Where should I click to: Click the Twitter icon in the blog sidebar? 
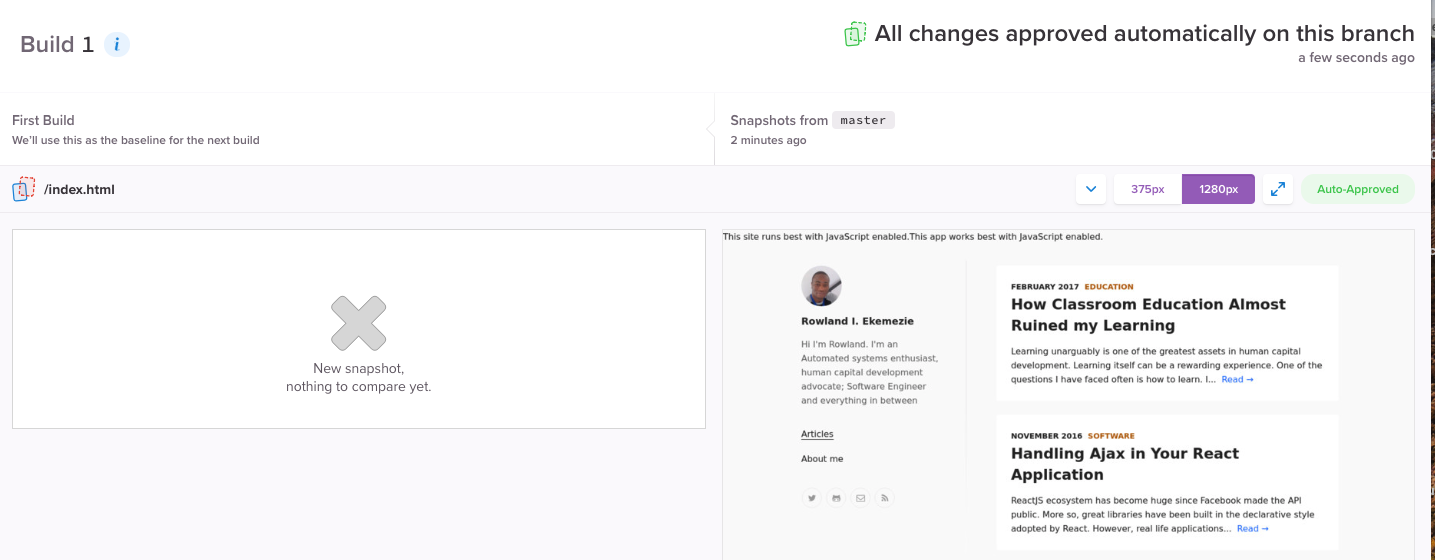[812, 498]
